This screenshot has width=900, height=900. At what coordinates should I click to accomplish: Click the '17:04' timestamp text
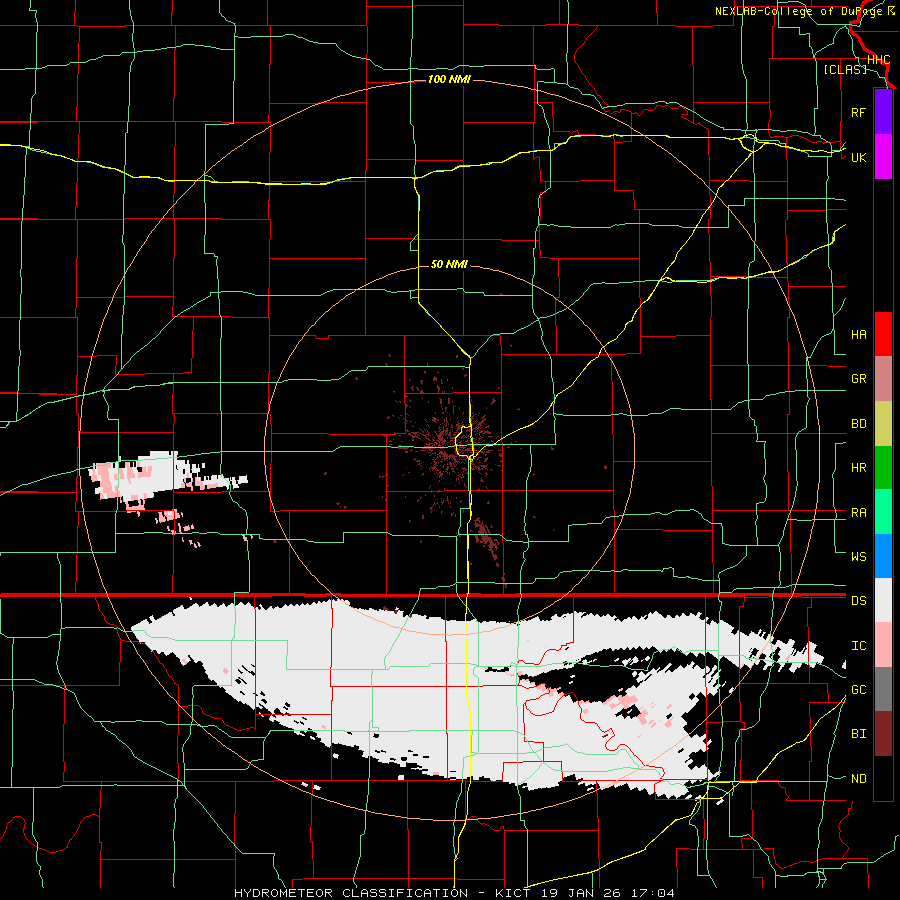[655, 893]
